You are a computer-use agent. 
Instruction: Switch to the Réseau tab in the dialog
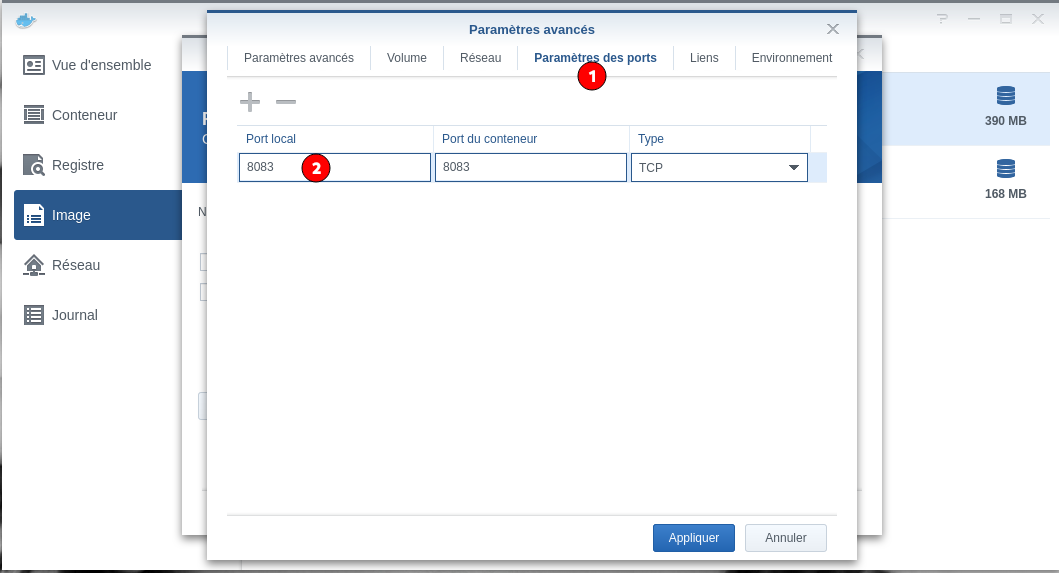coord(480,58)
